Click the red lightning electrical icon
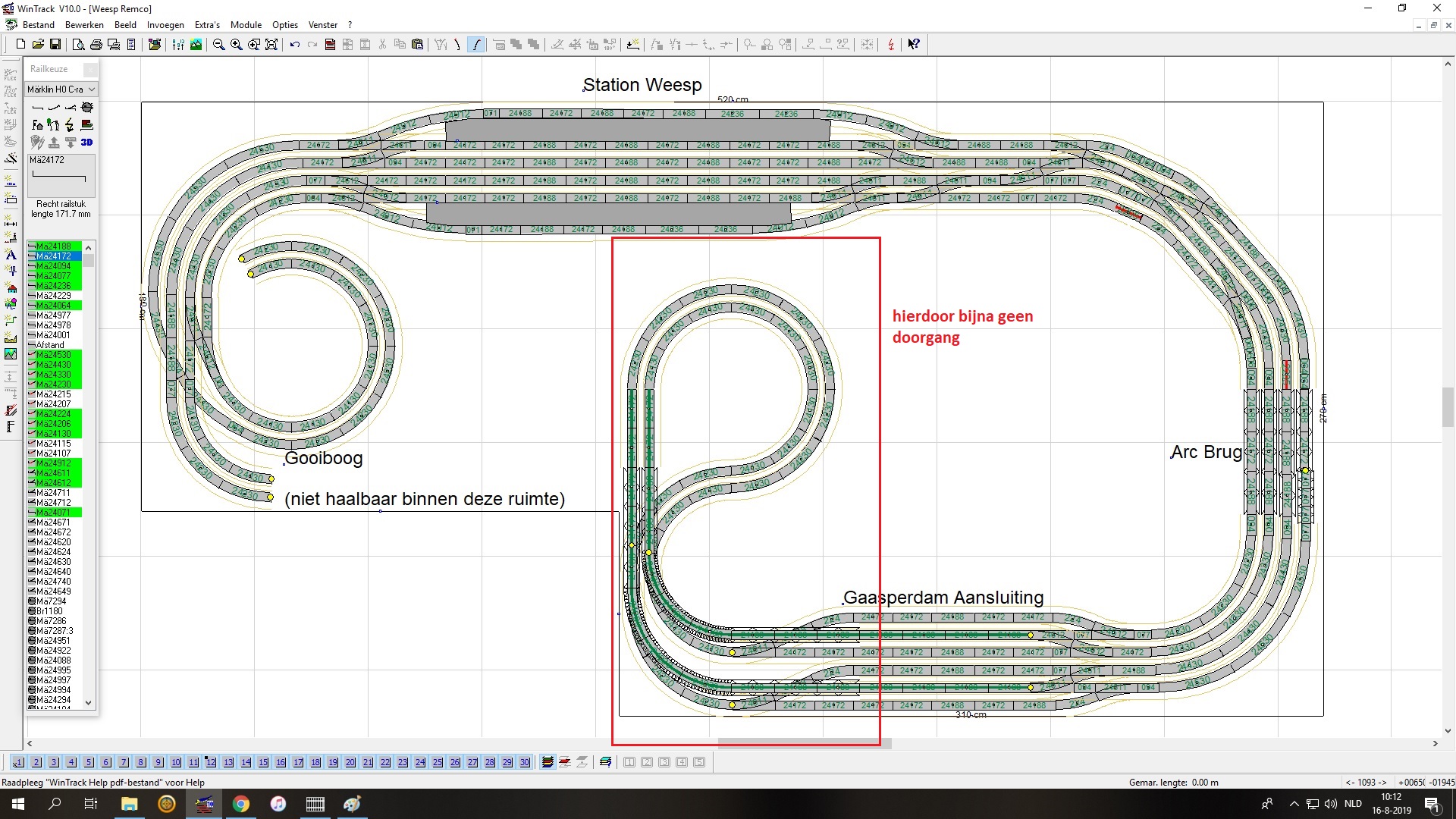This screenshot has height=819, width=1456. coord(891,45)
